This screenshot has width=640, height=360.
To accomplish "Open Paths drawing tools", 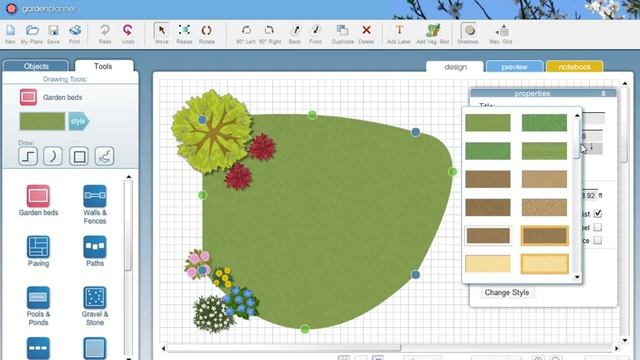I will click(x=95, y=251).
